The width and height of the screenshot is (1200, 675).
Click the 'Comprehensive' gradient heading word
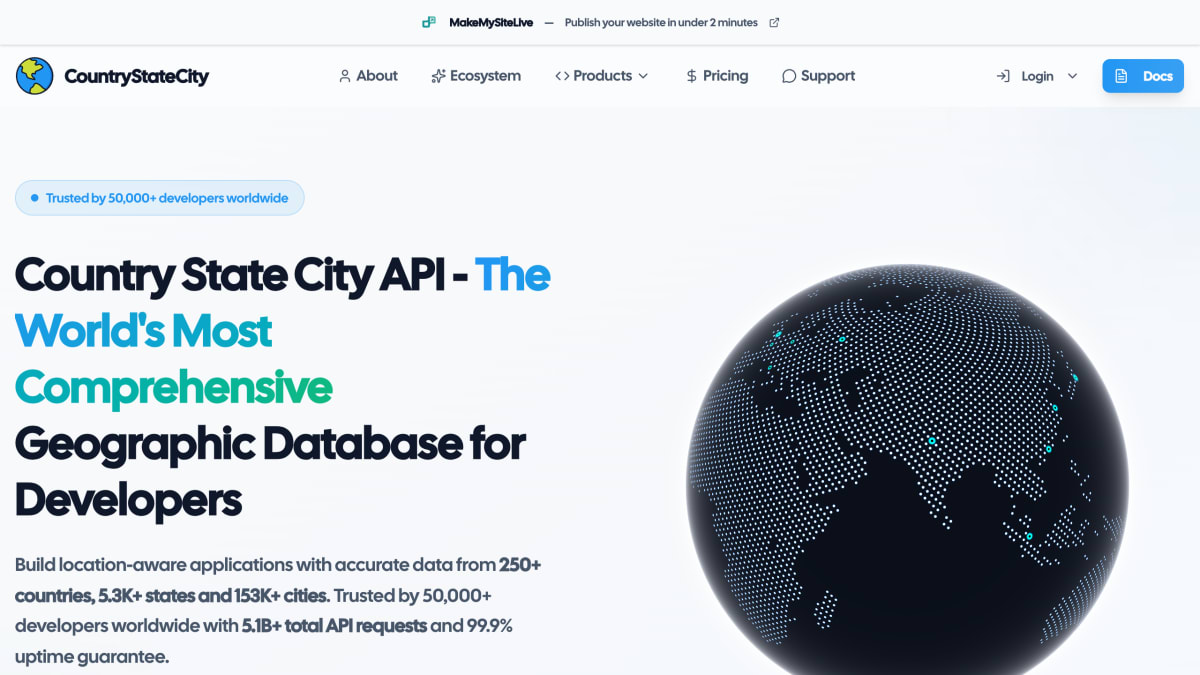click(x=174, y=388)
